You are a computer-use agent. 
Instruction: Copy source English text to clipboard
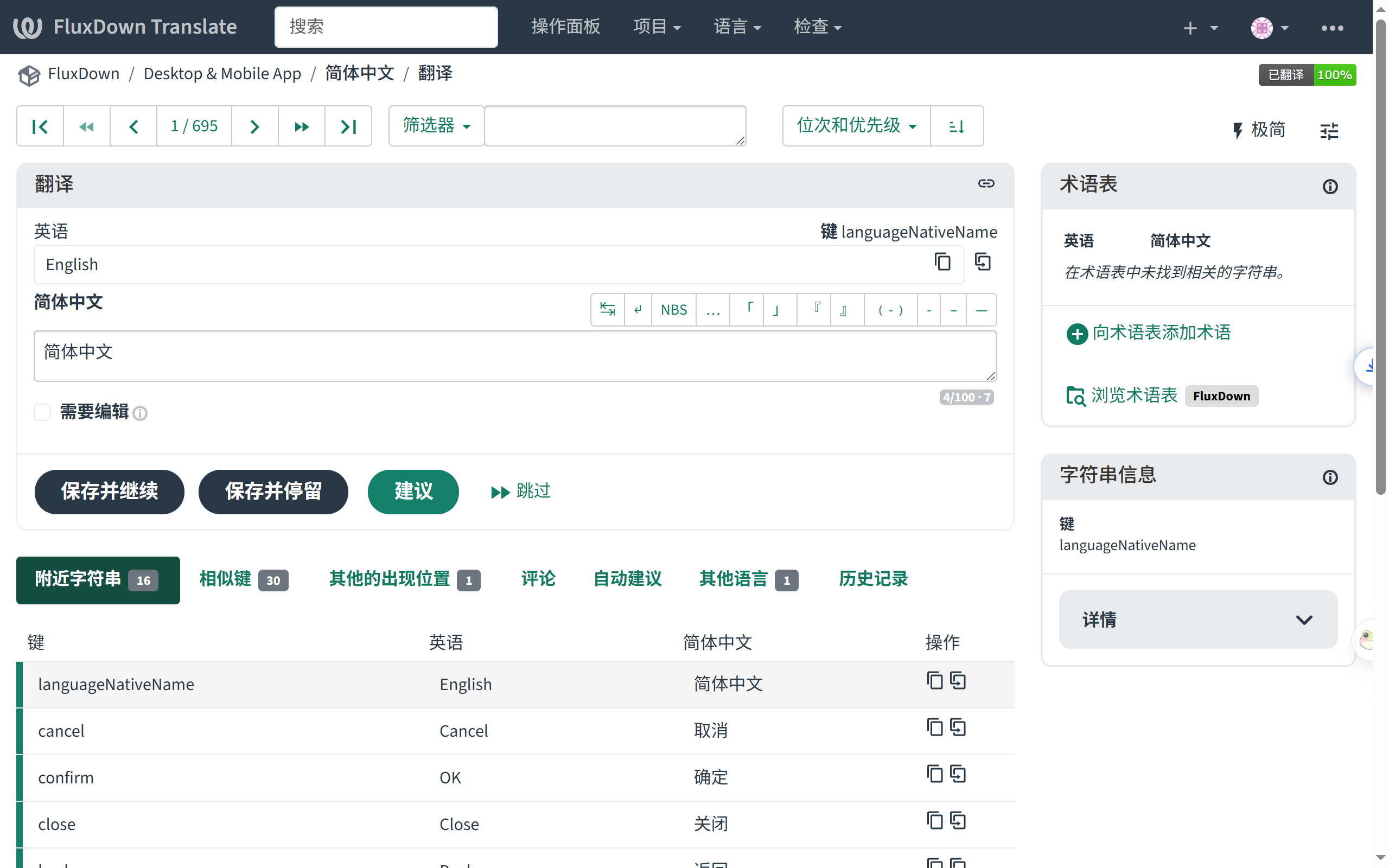tap(942, 262)
